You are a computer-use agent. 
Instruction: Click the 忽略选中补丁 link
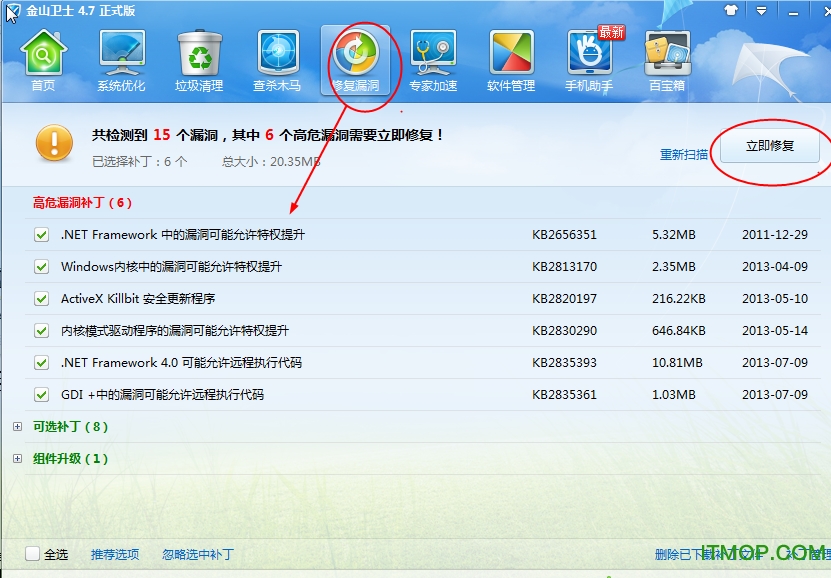(197, 554)
